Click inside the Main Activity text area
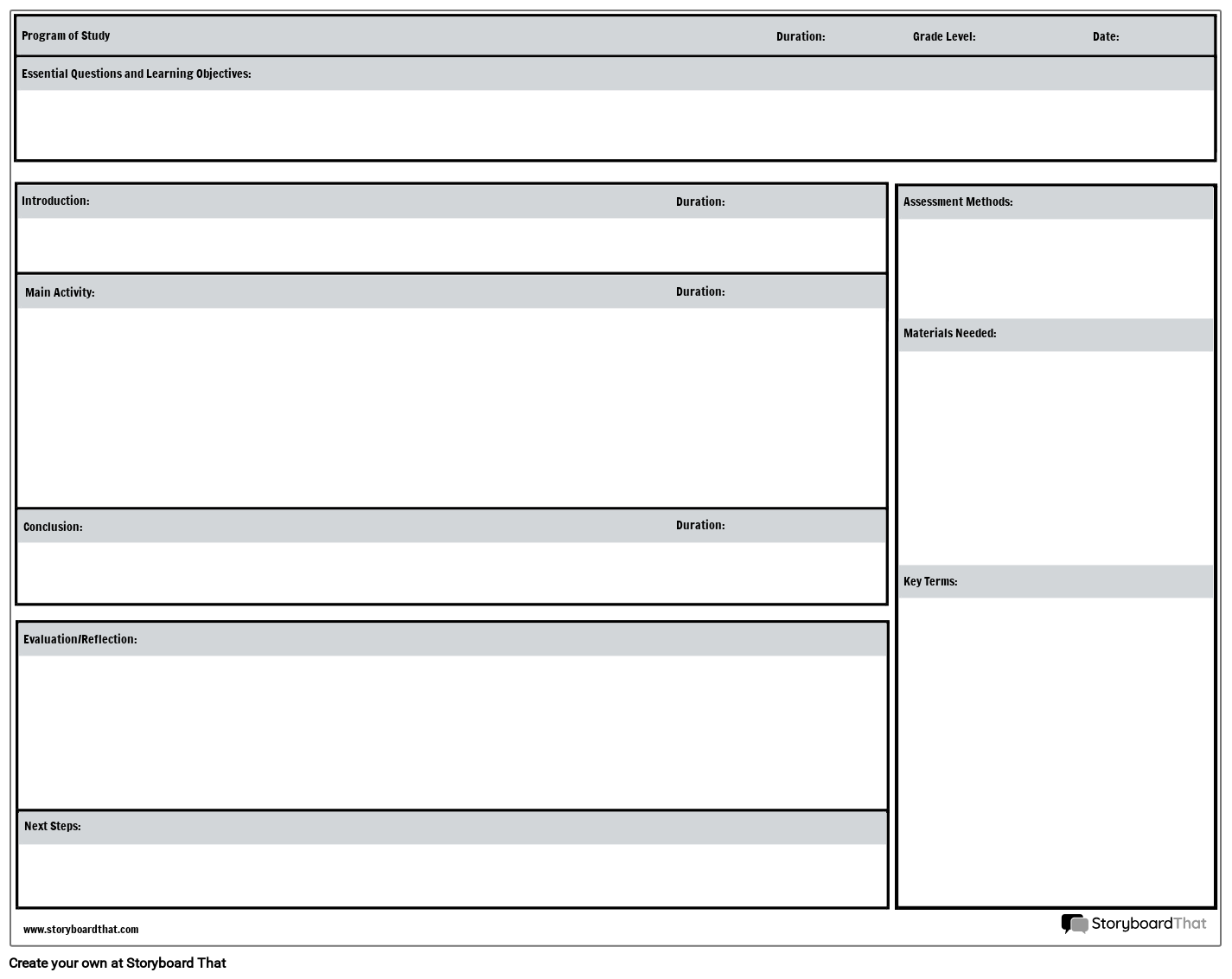This screenshot has height=979, width=1232. click(451, 406)
